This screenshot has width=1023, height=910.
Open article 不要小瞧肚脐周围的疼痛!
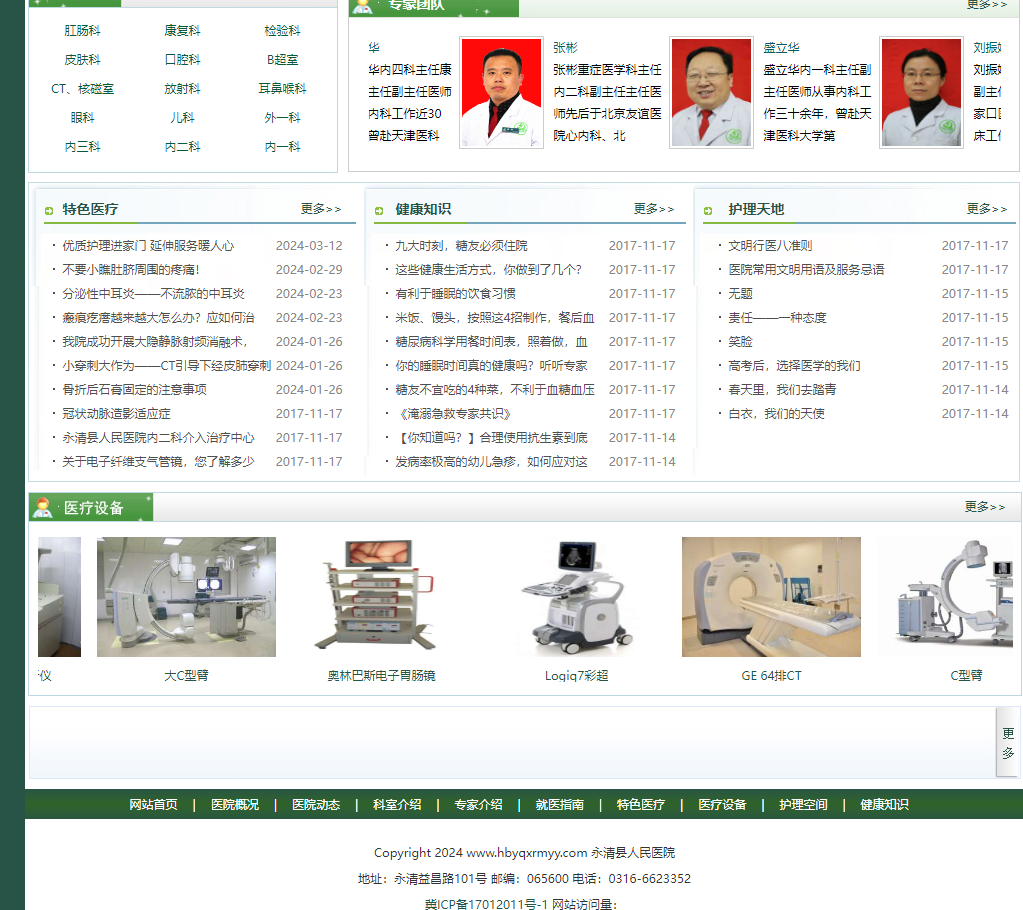coord(130,270)
